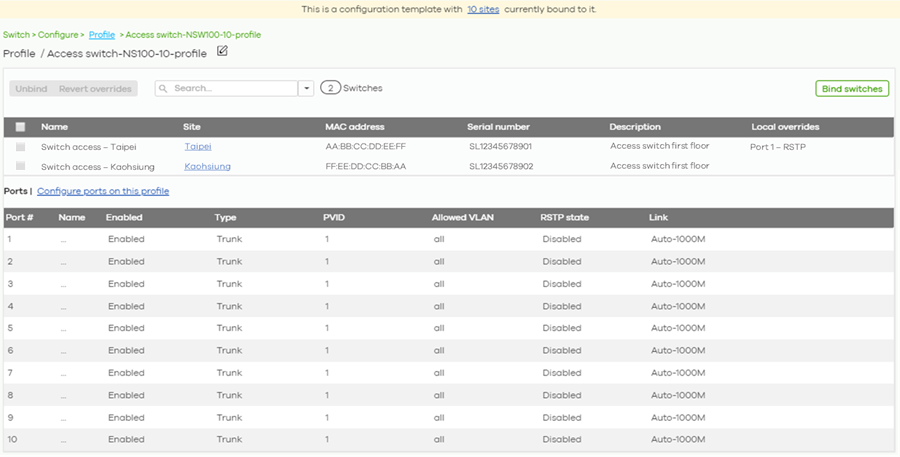
Task: Sort switches by MAC address column header
Action: [x=354, y=127]
